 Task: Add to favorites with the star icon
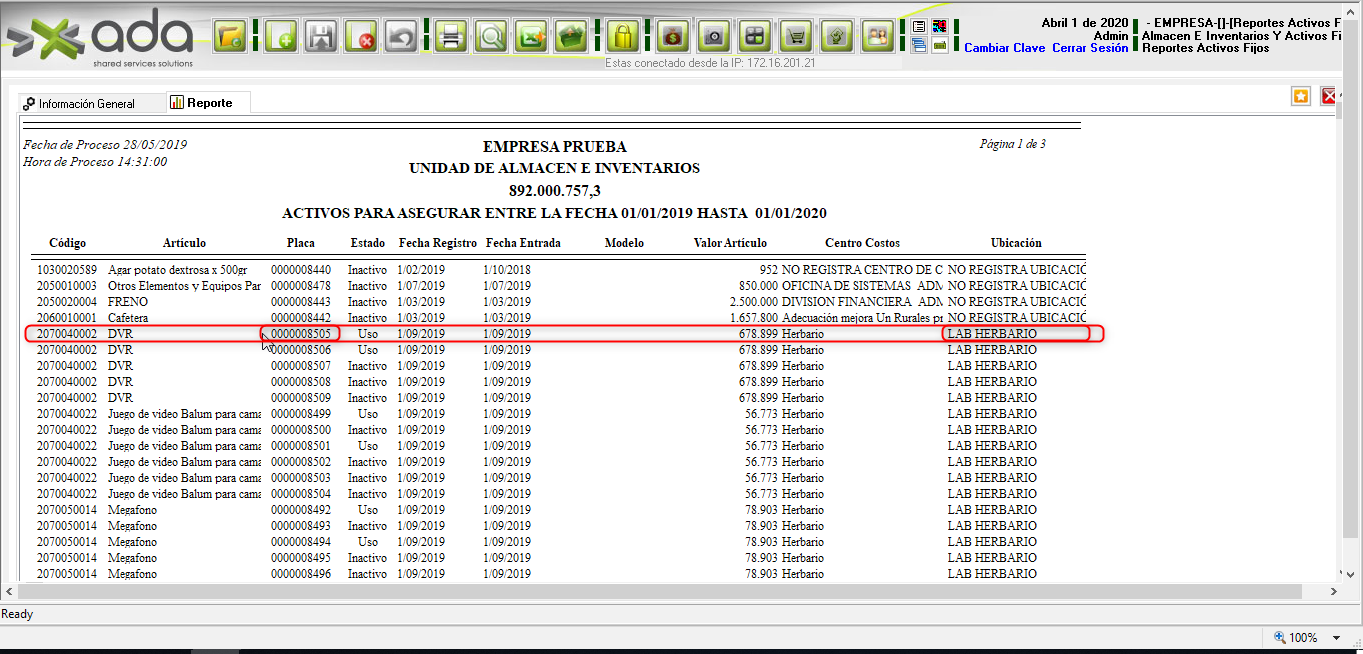[x=1300, y=96]
